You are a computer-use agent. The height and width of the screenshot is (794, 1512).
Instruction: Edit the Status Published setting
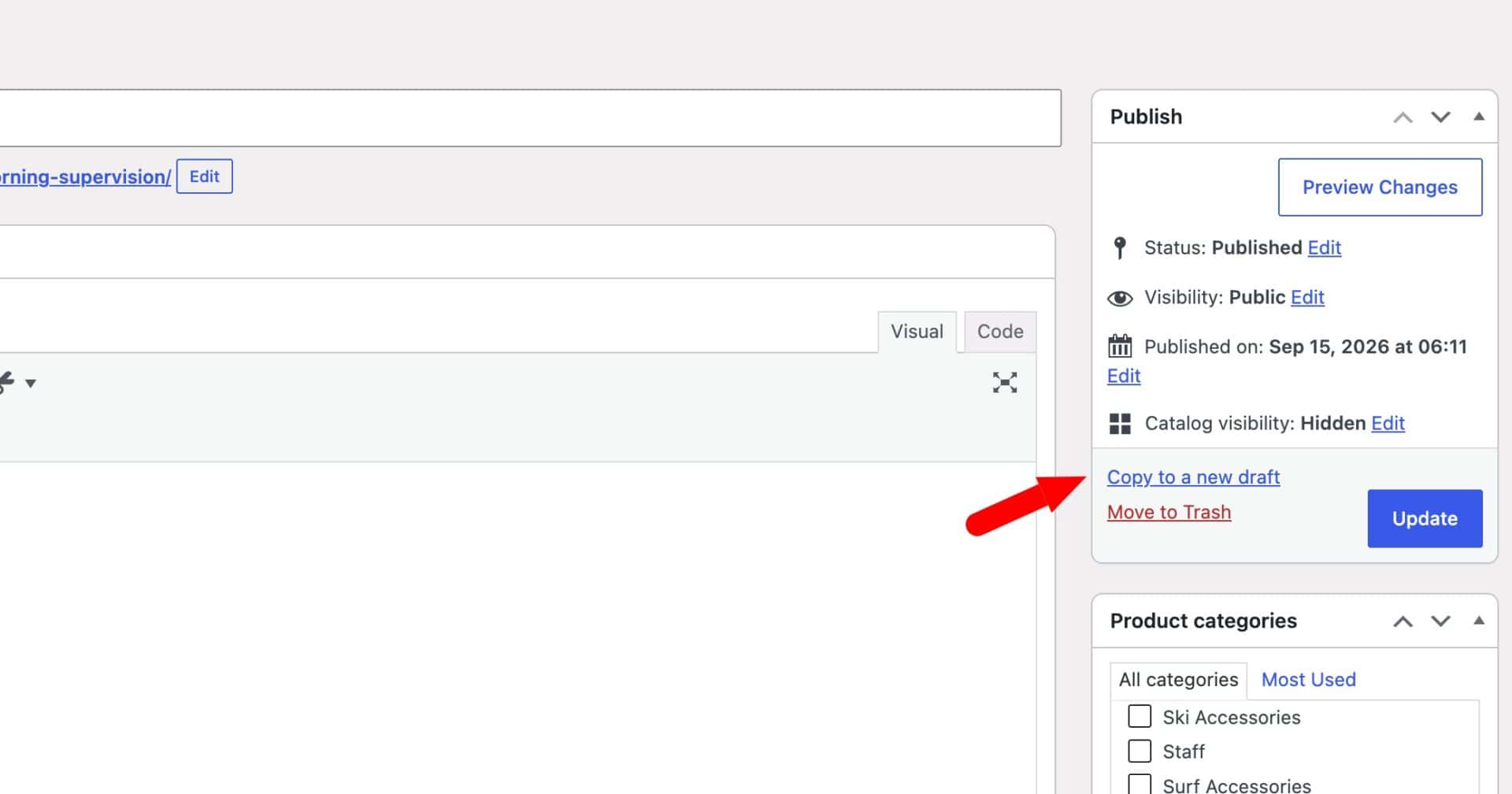pyautogui.click(x=1324, y=247)
